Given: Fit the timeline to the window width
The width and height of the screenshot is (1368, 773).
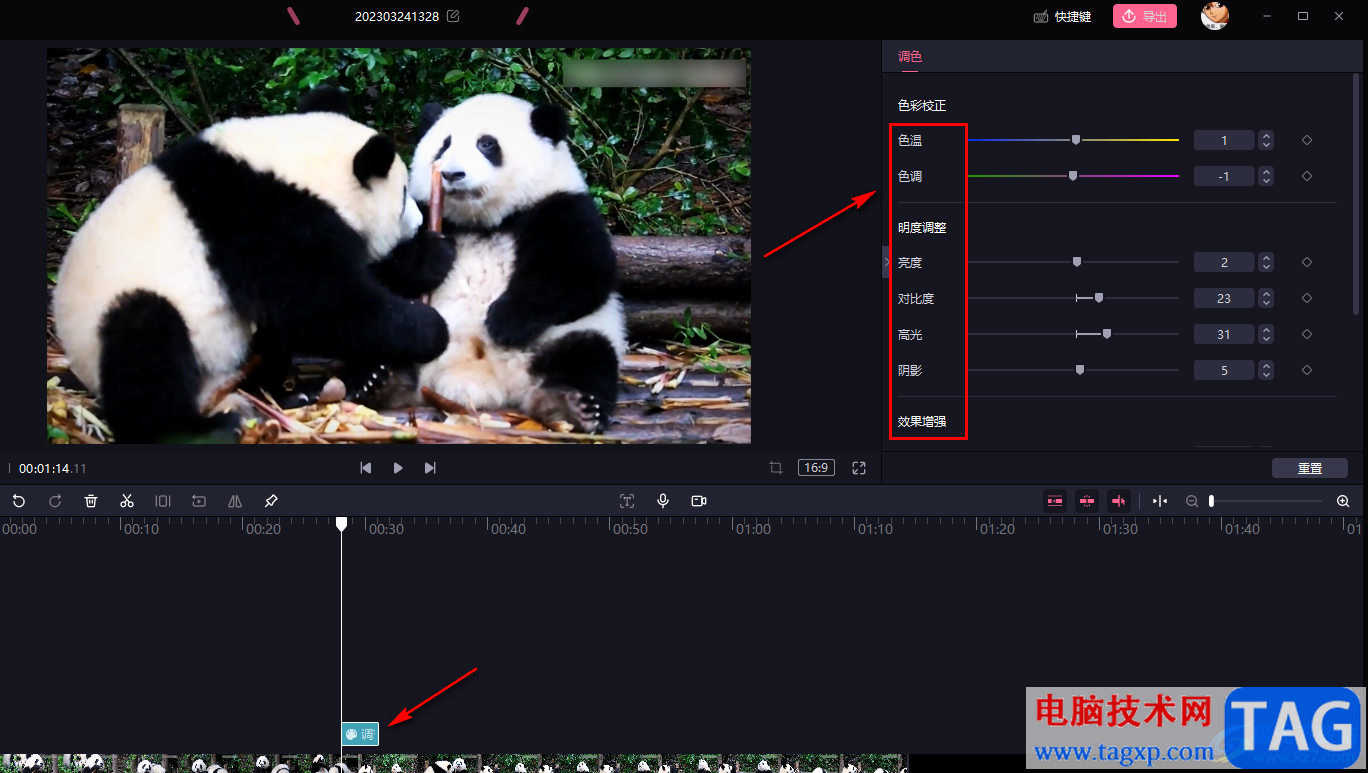Looking at the screenshot, I should 1160,501.
